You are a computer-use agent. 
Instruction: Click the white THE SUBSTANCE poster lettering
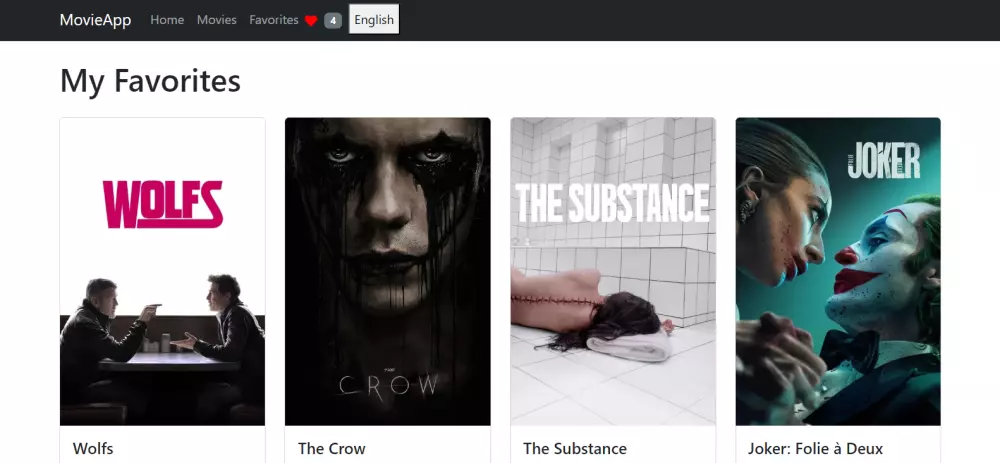click(612, 203)
